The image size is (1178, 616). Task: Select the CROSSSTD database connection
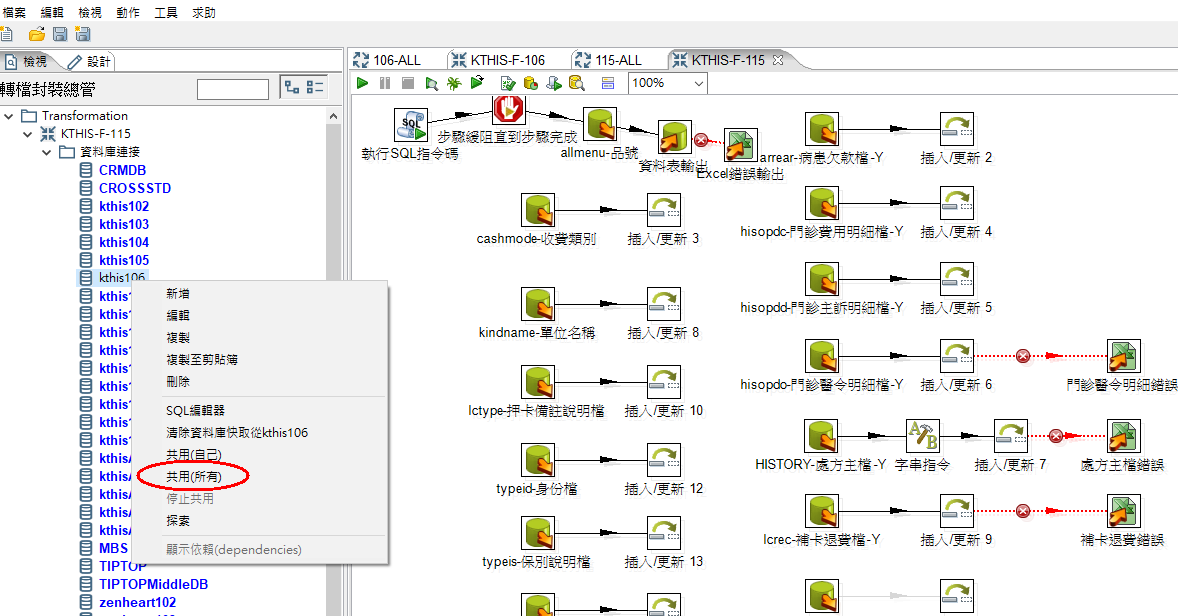click(x=135, y=188)
